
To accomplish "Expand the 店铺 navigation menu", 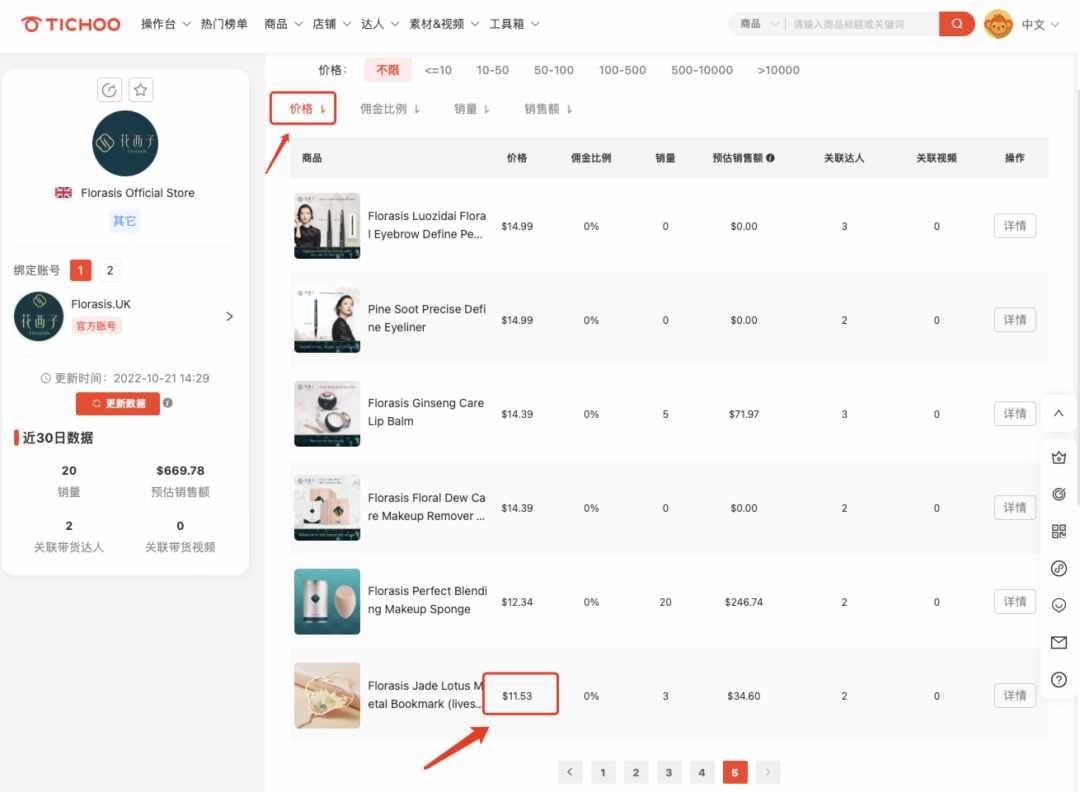I will click(x=331, y=24).
